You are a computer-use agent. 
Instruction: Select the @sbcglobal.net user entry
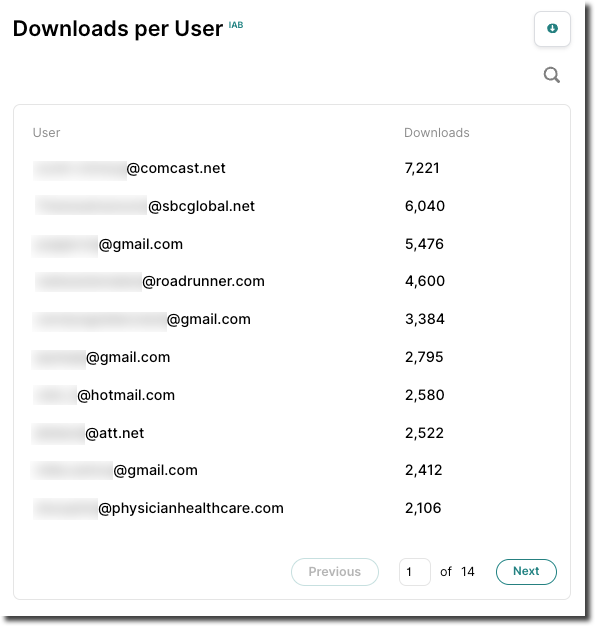[x=145, y=206]
